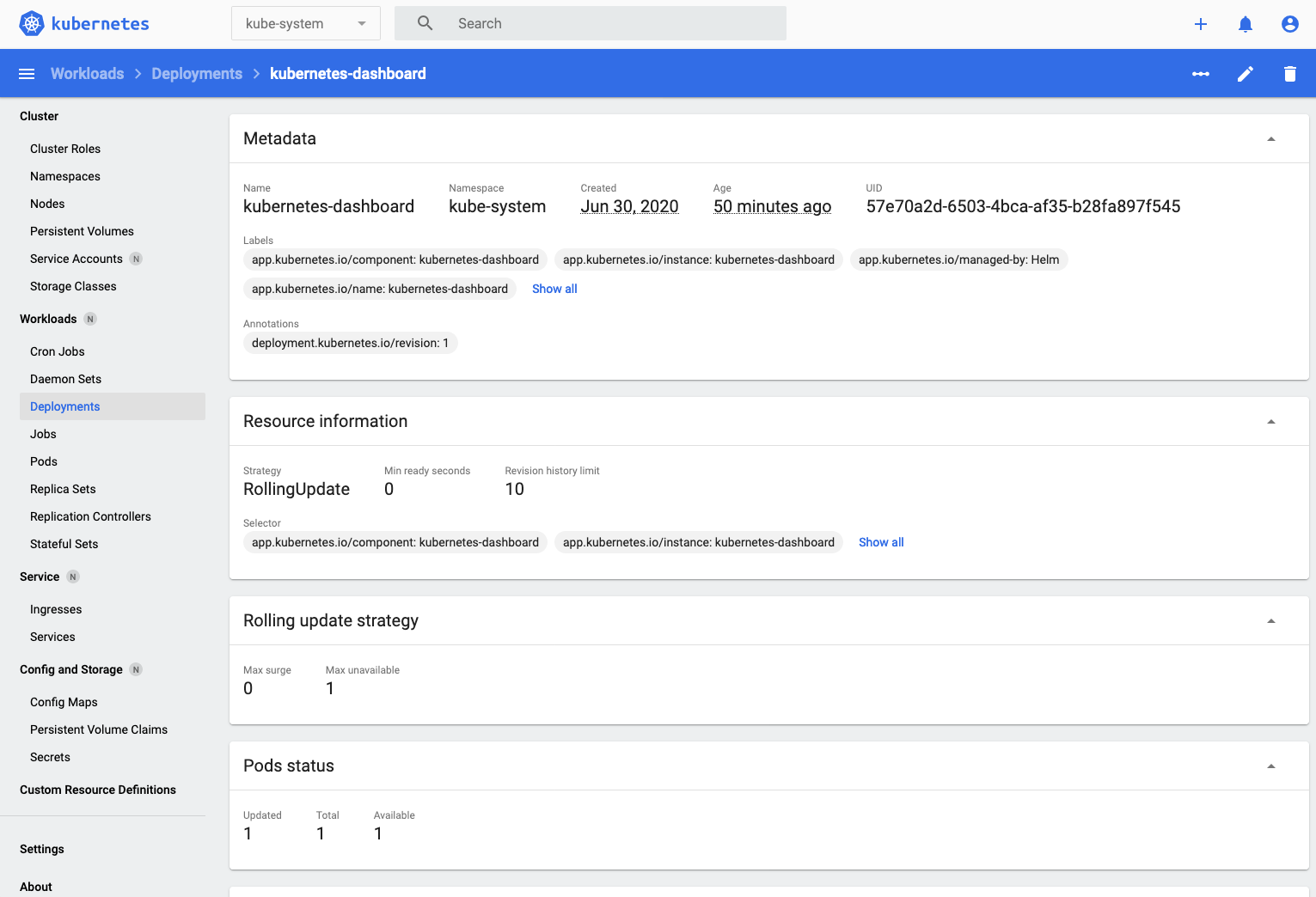Click the instance selector chip in Resource information
The width and height of the screenshot is (1316, 897).
pyautogui.click(x=699, y=542)
